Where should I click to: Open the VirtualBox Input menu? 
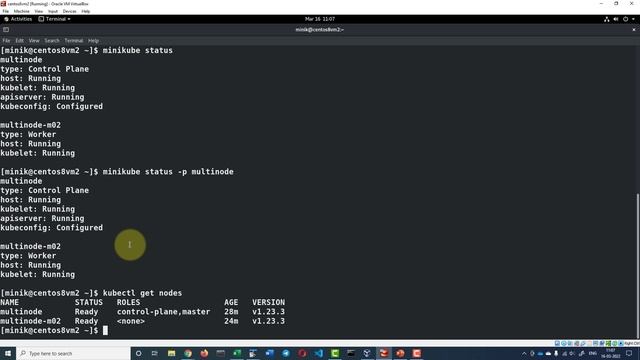[x=53, y=11]
